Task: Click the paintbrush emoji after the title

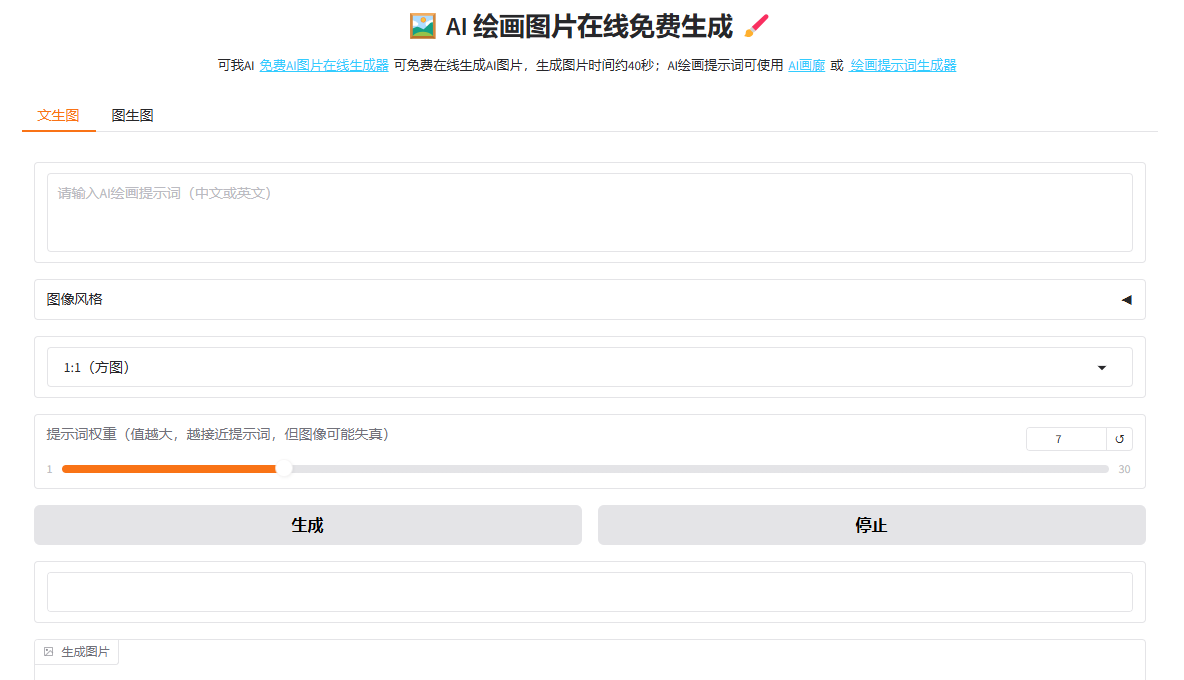Action: click(756, 26)
